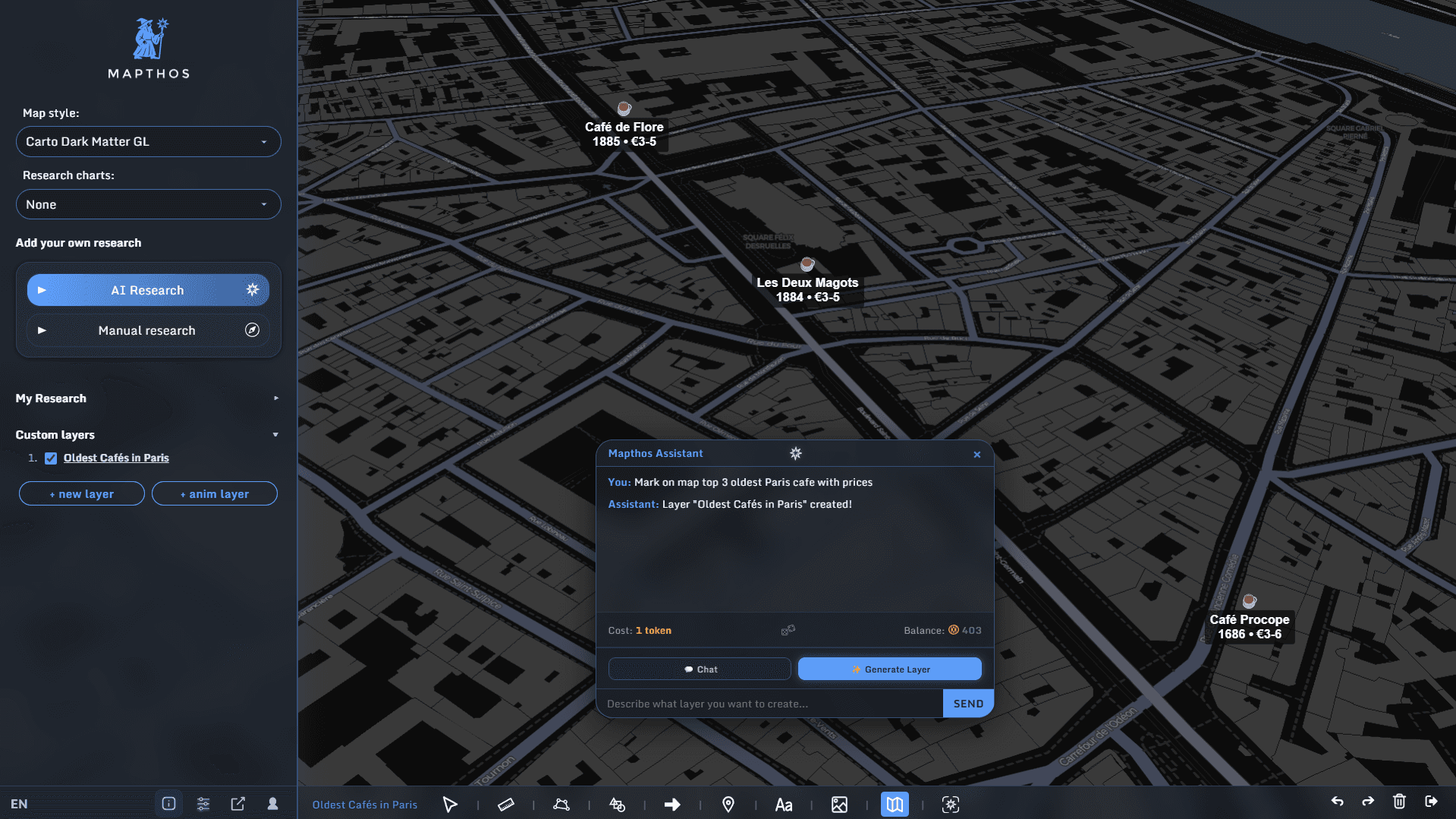This screenshot has height=819, width=1456.
Task: Click the image insert tool
Action: tap(839, 805)
